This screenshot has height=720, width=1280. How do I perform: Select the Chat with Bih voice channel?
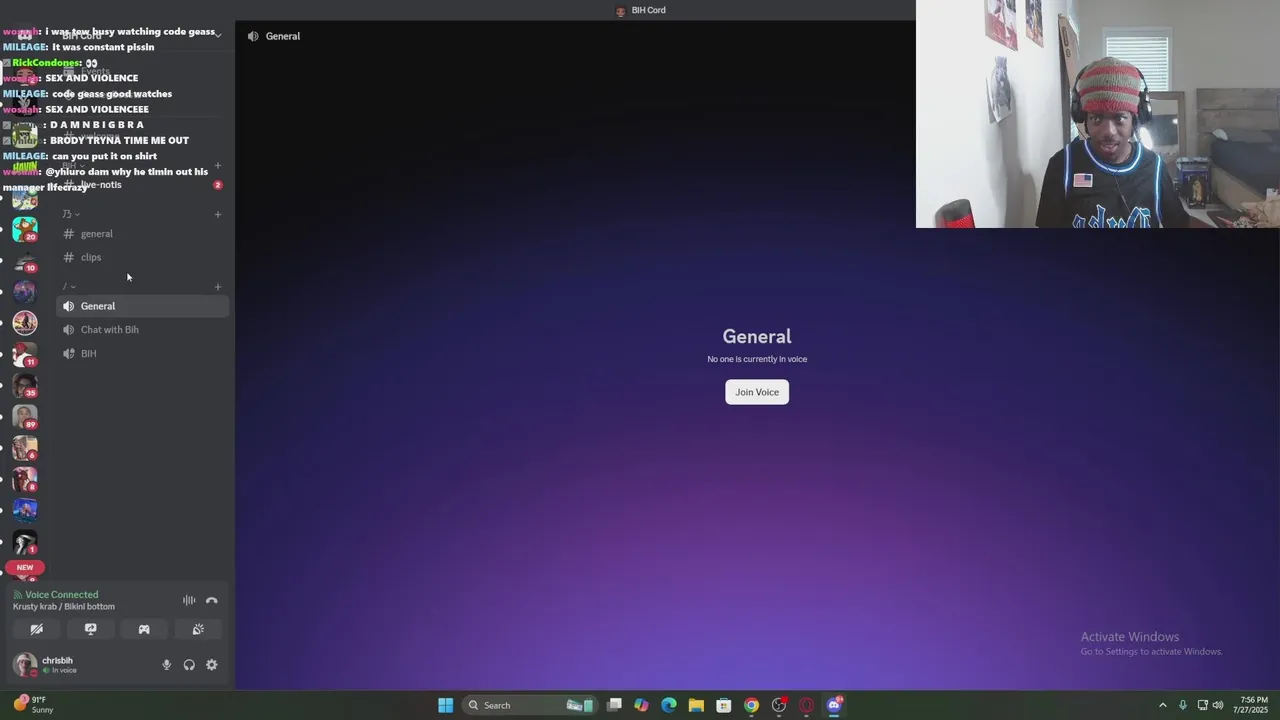(x=143, y=330)
